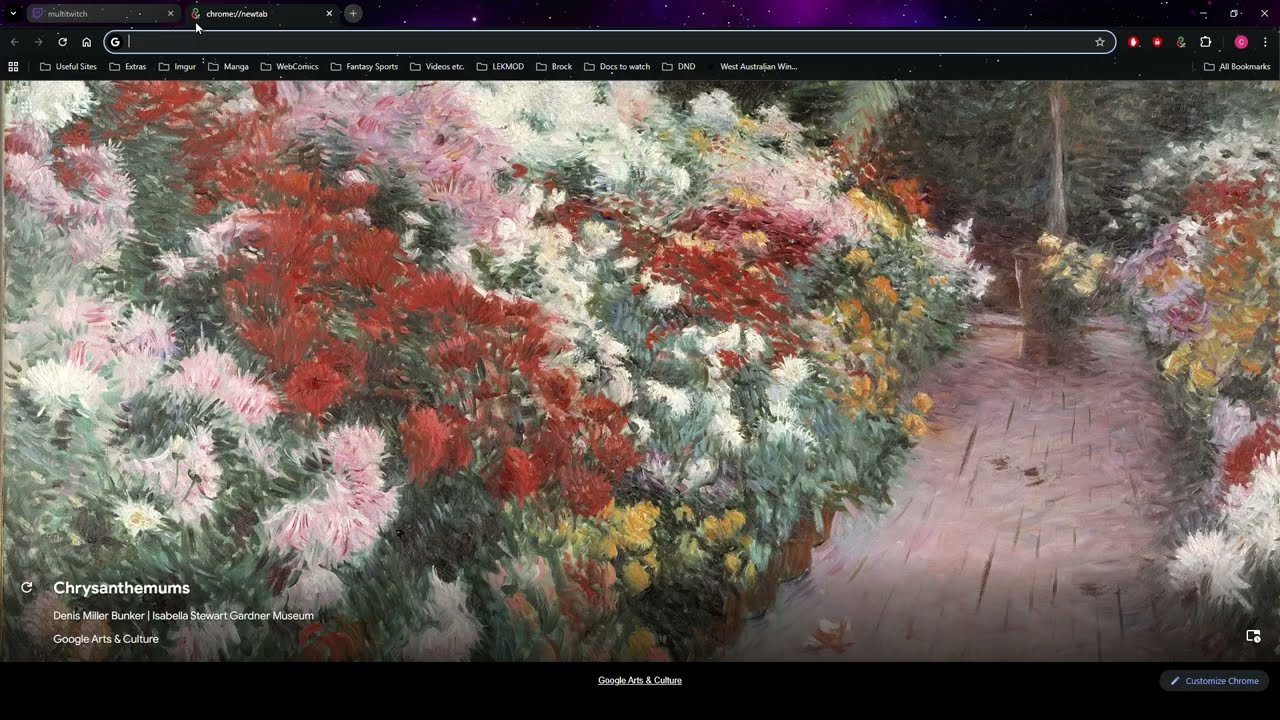
Task: Open the Extras bookmark folder
Action: point(127,67)
